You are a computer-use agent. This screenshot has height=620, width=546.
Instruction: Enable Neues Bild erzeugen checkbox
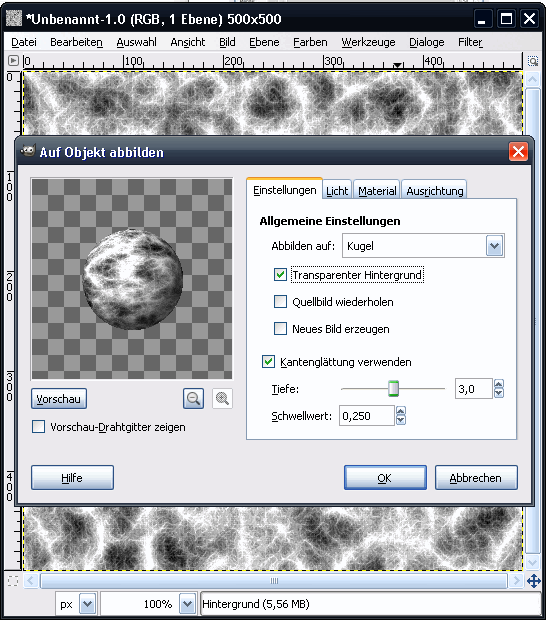click(280, 329)
